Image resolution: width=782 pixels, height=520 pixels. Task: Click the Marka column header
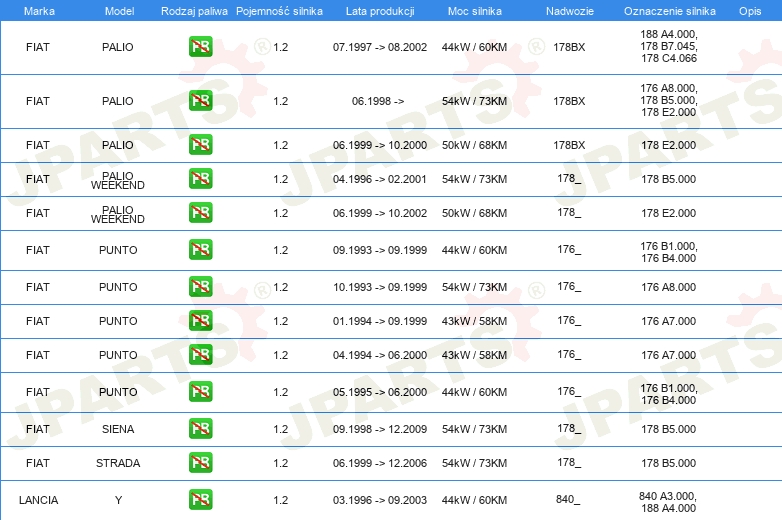[x=39, y=11]
